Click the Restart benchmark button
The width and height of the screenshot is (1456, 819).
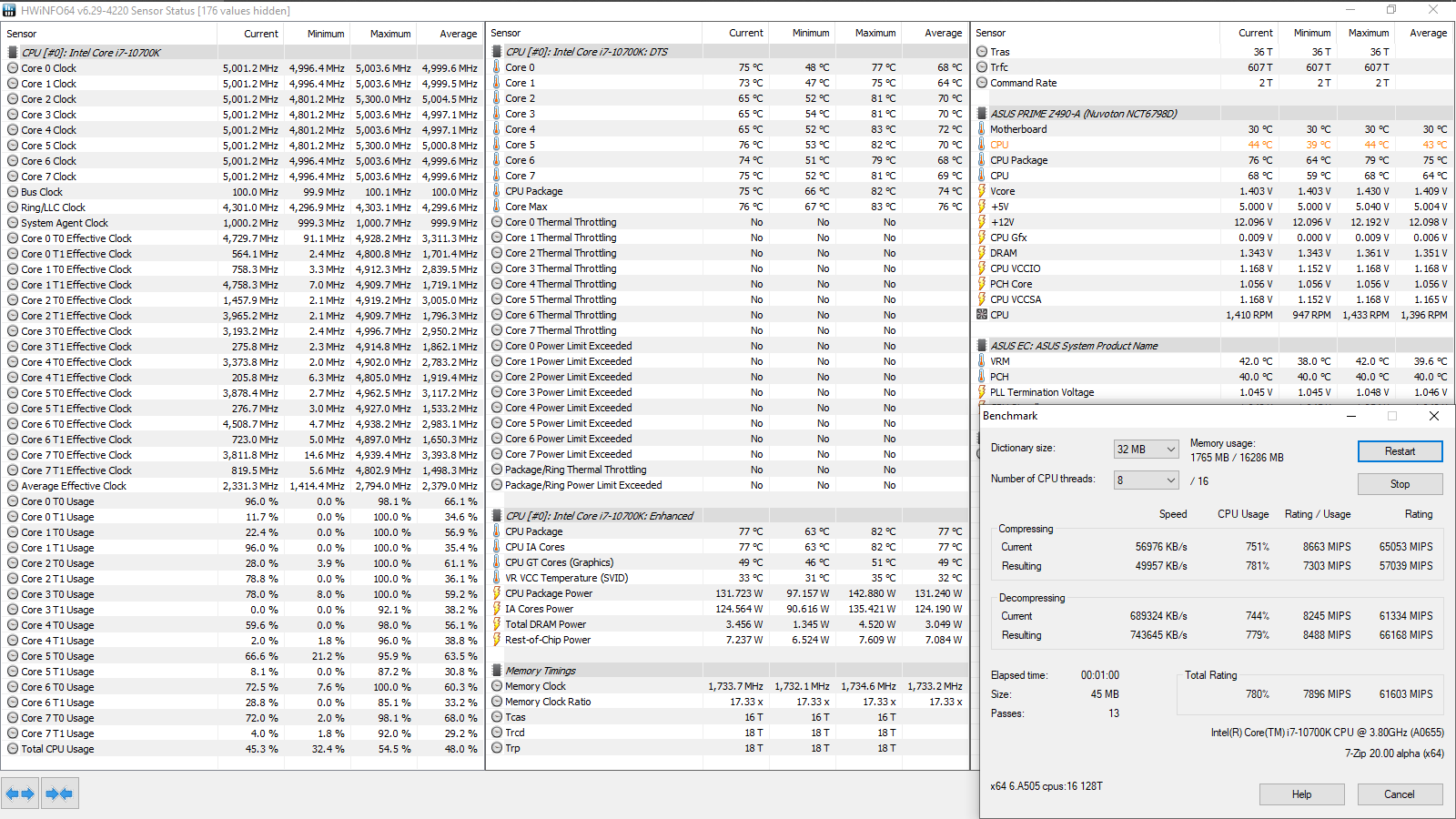tap(1400, 451)
